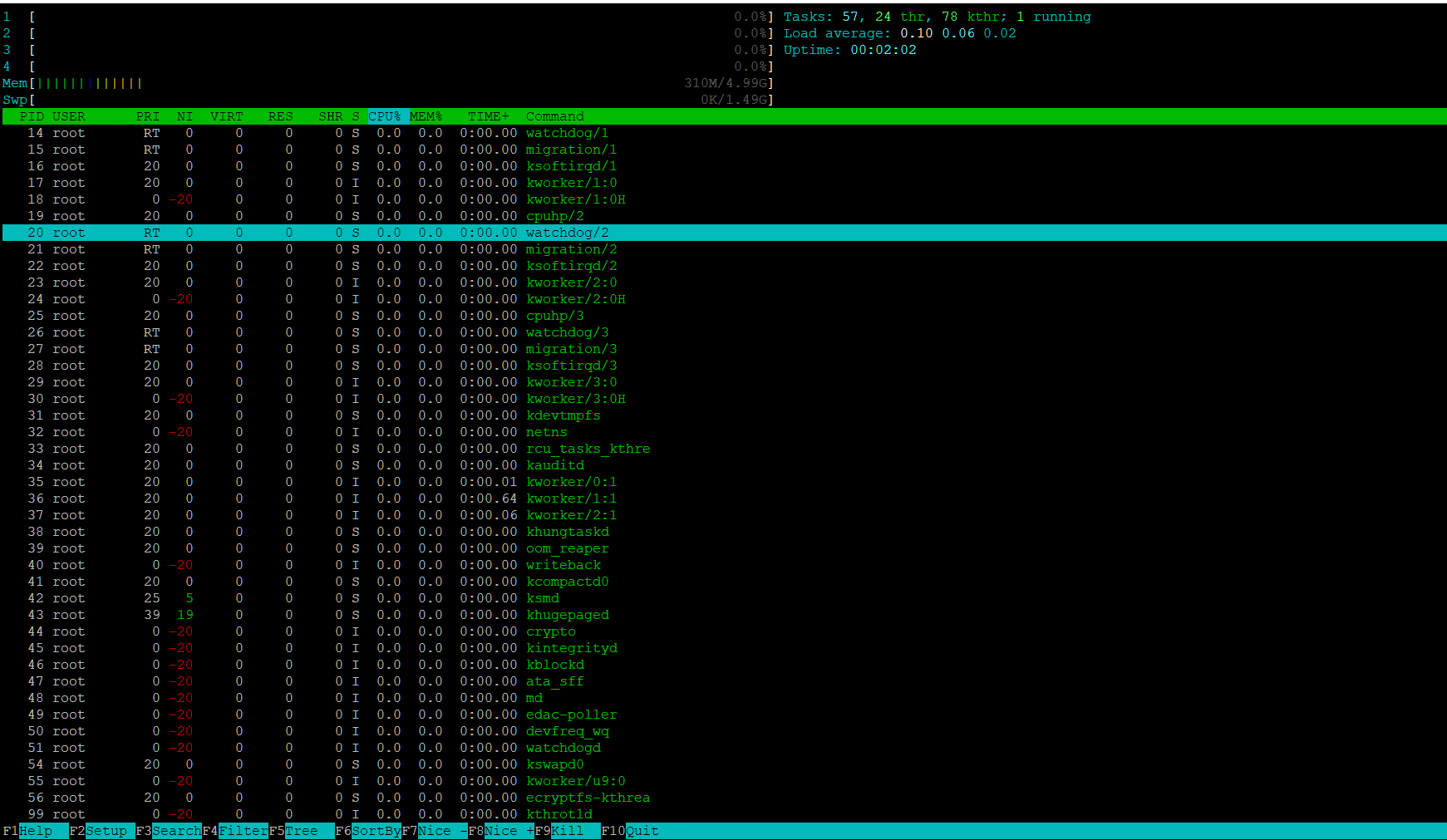Click F3 Search function key label
Image resolution: width=1447 pixels, height=840 pixels.
pyautogui.click(x=168, y=831)
